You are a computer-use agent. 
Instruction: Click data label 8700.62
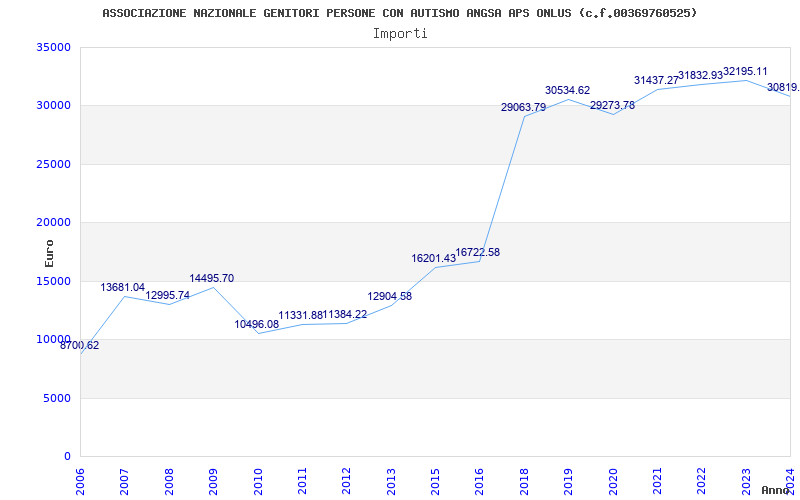click(80, 345)
